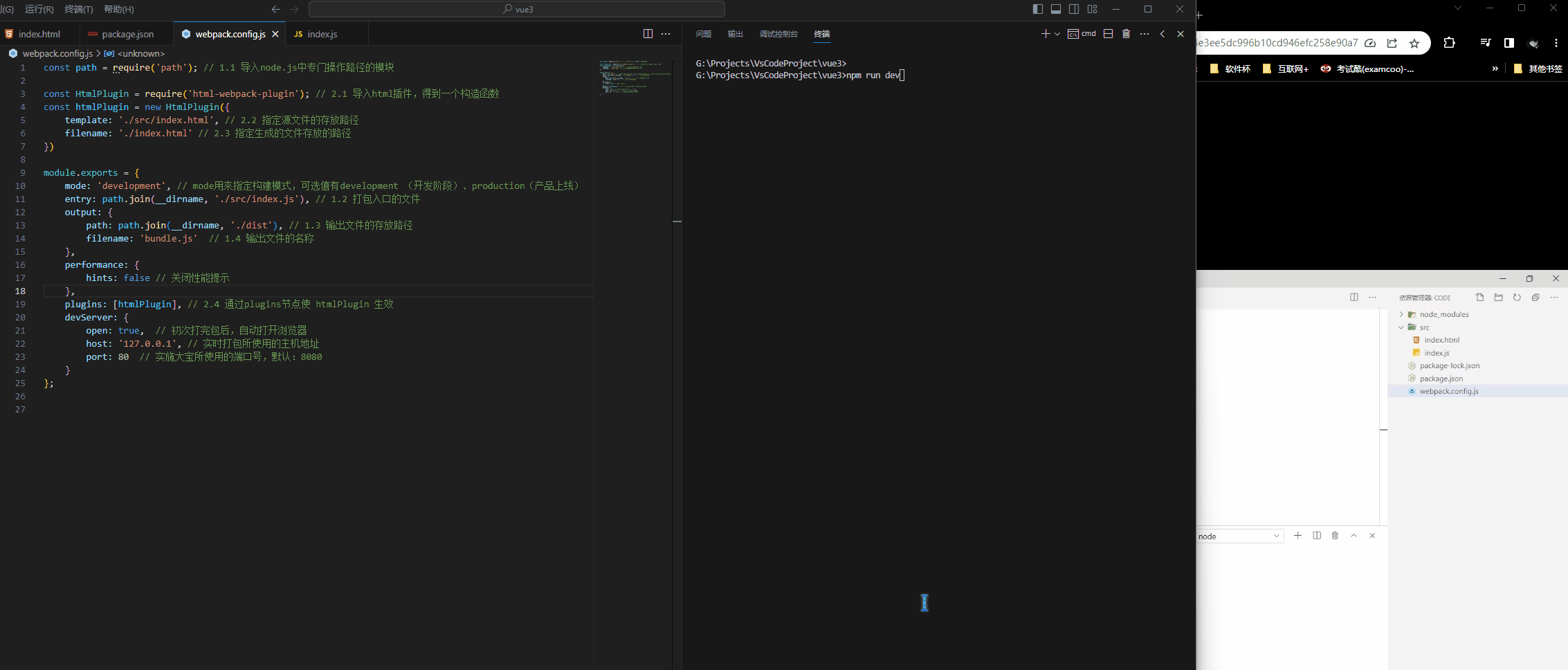Close the terminal panel
Screen dimensions: 1568x670
pyautogui.click(x=1180, y=34)
